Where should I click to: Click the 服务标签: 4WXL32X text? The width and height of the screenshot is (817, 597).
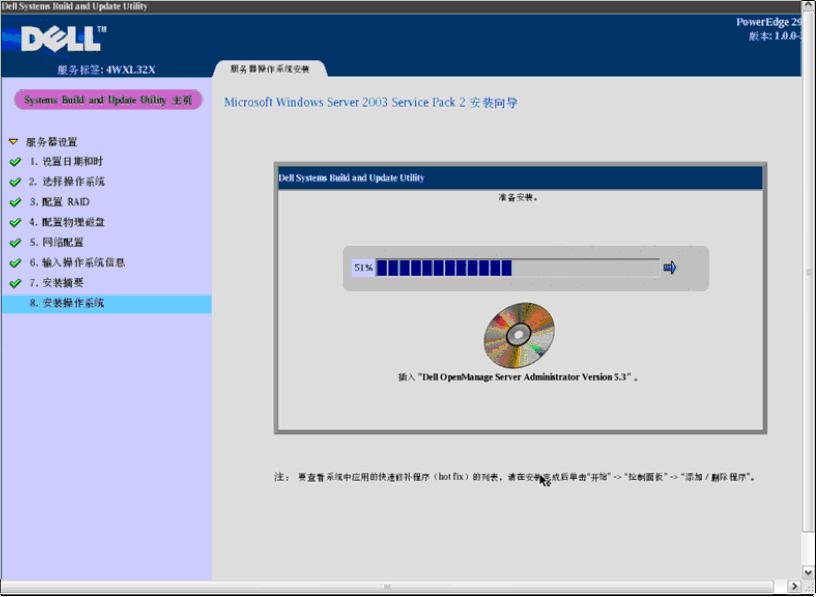[x=106, y=70]
